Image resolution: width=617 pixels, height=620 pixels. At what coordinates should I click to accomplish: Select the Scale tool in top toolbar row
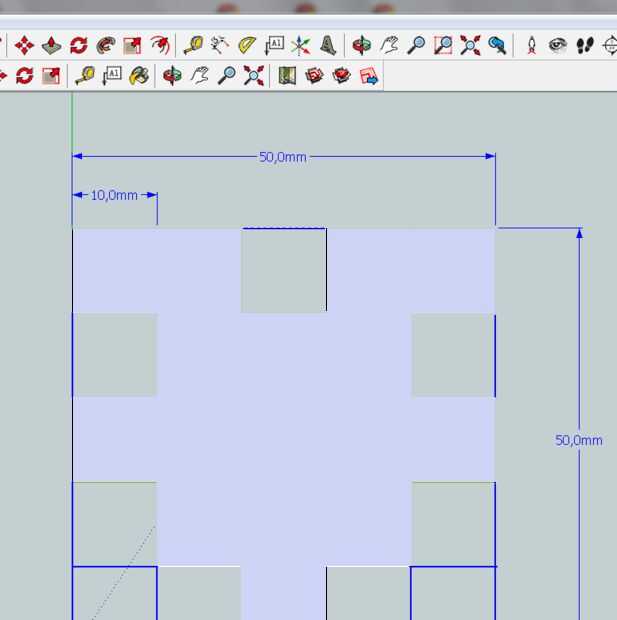(132, 45)
